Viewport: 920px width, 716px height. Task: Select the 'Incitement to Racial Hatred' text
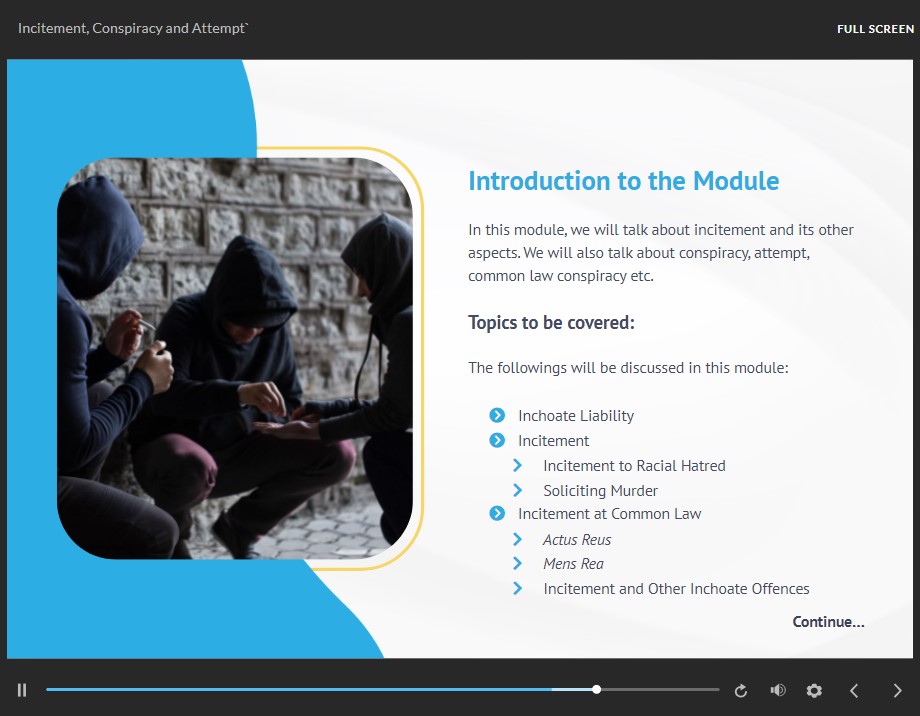pyautogui.click(x=634, y=466)
